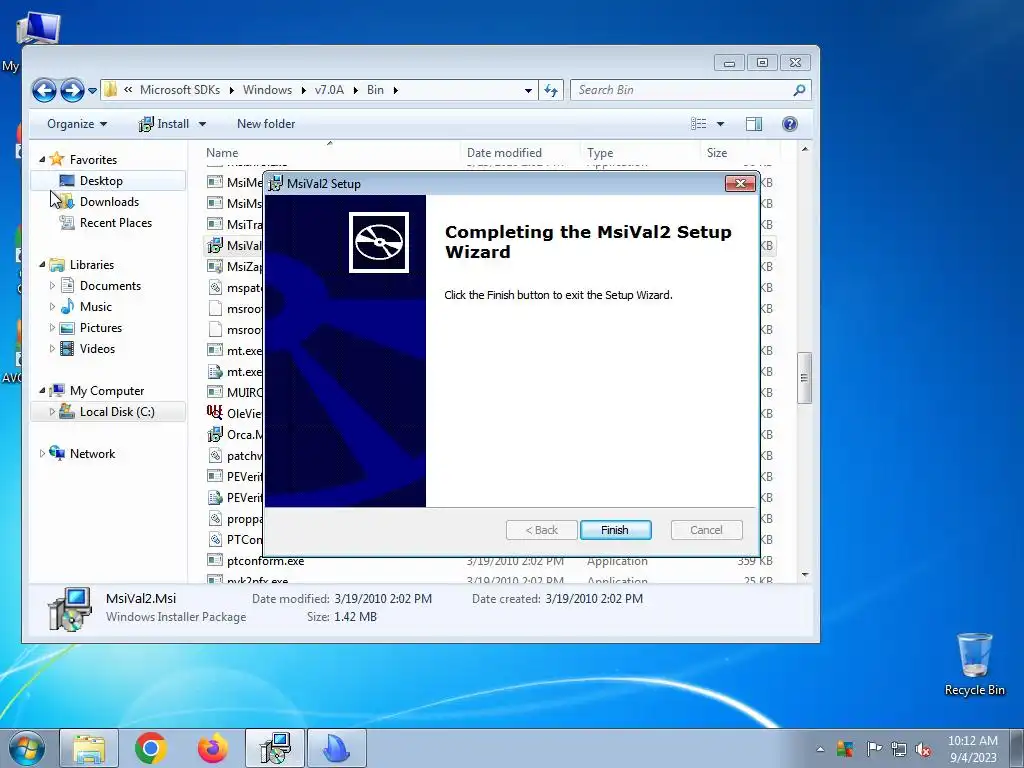This screenshot has width=1024, height=768.
Task: Open the Install dropdown arrow
Action: click(x=202, y=124)
